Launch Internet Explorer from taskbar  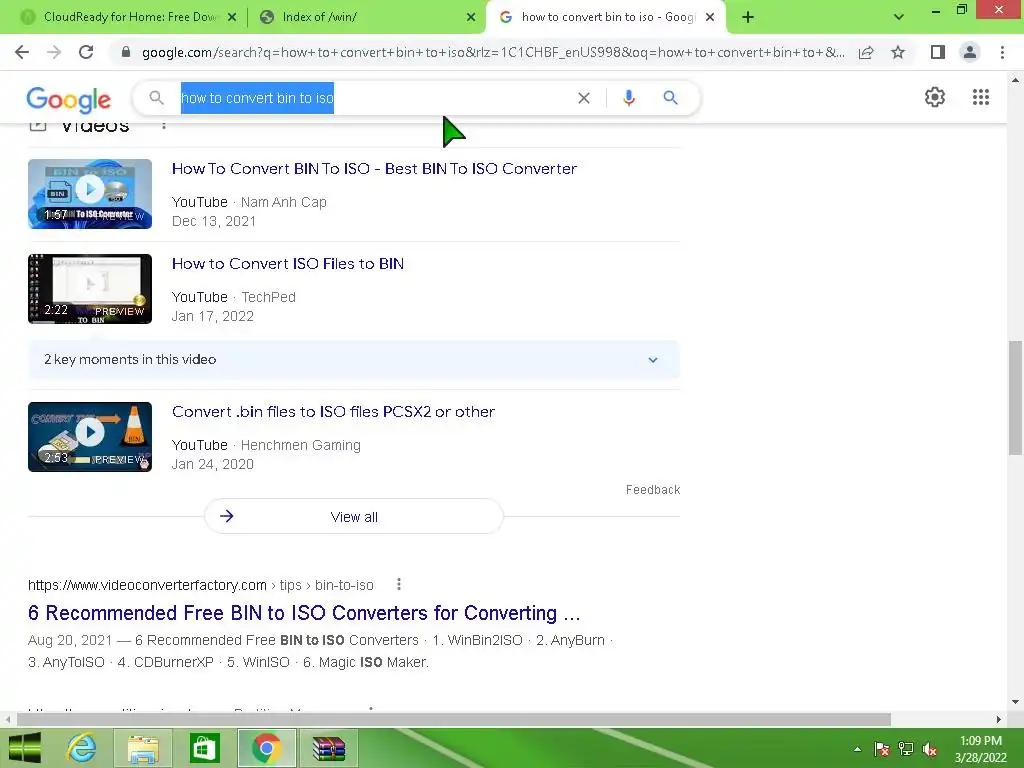click(82, 748)
